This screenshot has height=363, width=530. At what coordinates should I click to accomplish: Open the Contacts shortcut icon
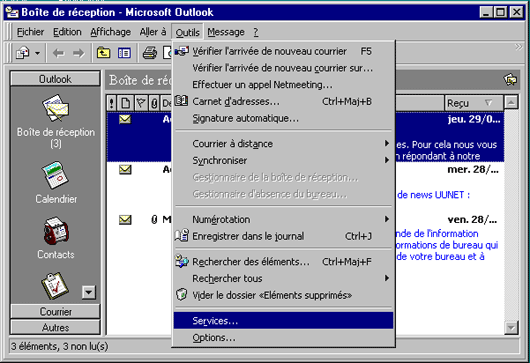point(56,231)
